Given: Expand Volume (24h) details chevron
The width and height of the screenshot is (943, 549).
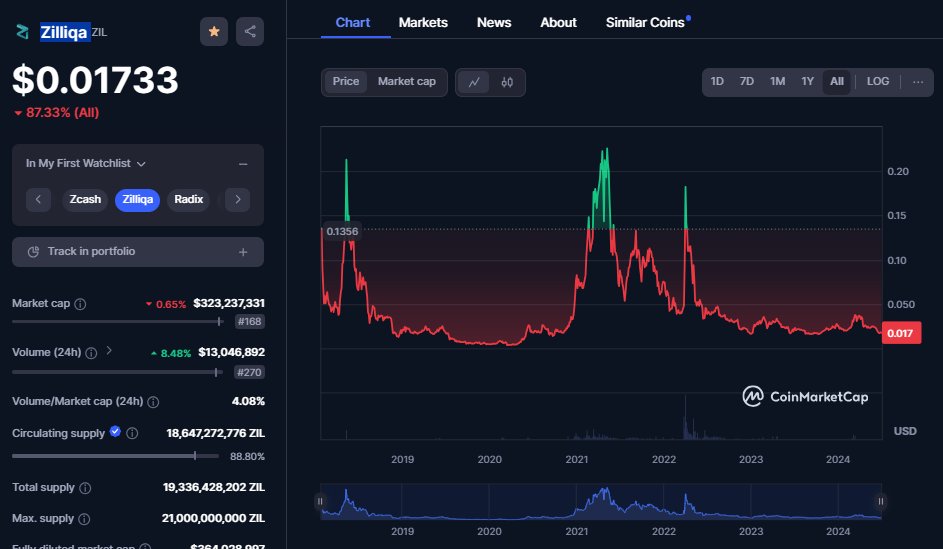Looking at the screenshot, I should 109,350.
